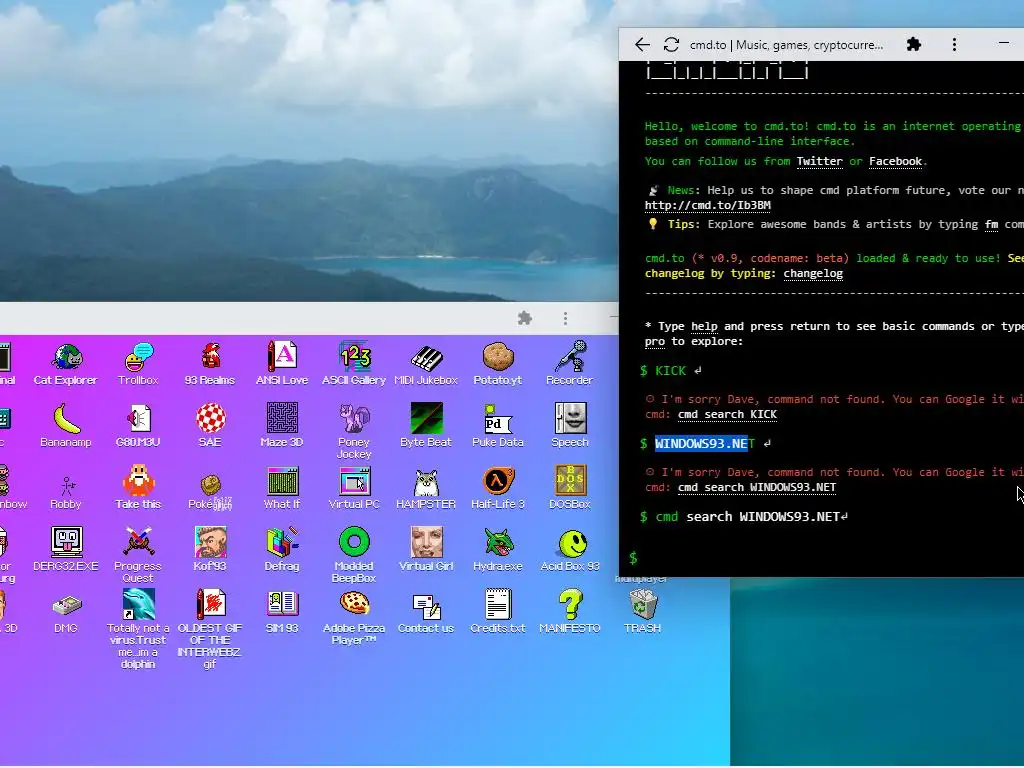
Task: Launch the SIM 93 icon
Action: [281, 613]
